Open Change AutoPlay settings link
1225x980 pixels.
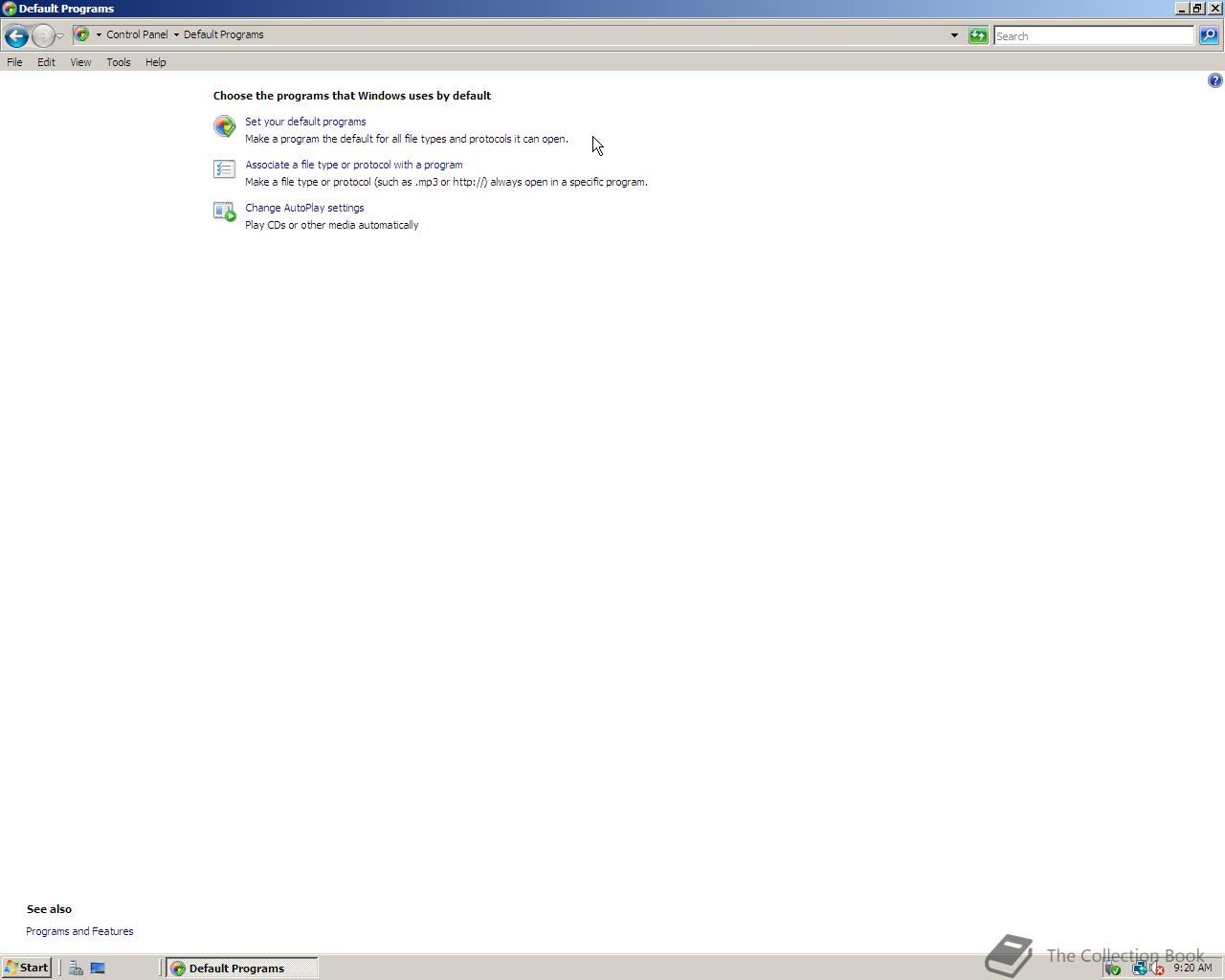point(304,208)
